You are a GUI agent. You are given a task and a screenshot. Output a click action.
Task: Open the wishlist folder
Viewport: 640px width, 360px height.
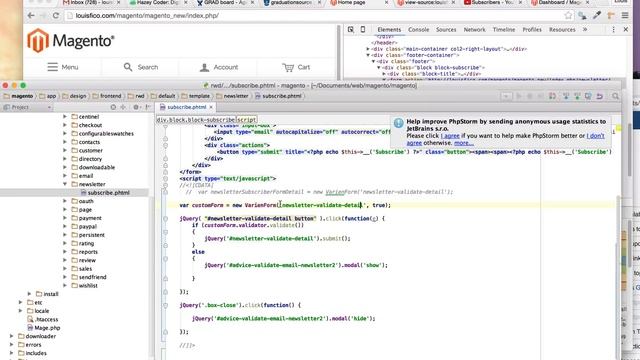click(84, 286)
